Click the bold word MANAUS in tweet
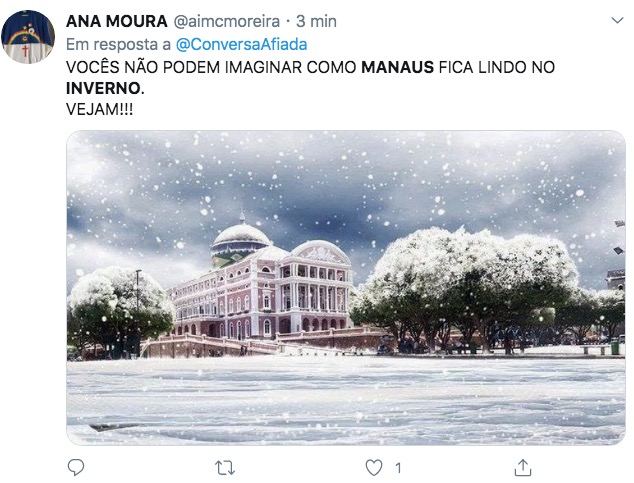The image size is (634, 483). 397,67
